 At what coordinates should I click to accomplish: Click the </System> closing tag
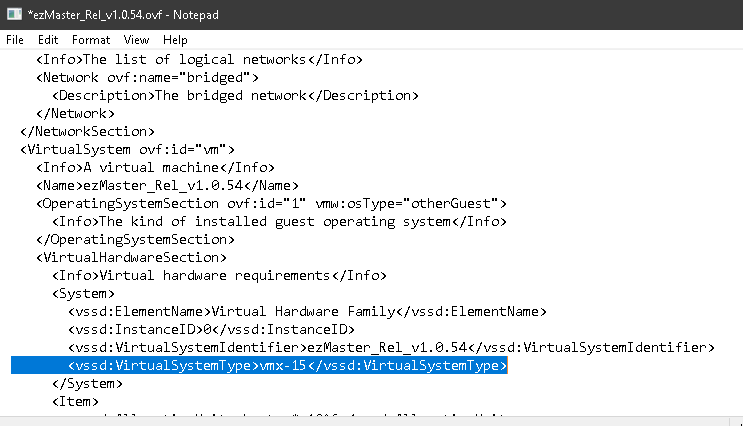[87, 384]
